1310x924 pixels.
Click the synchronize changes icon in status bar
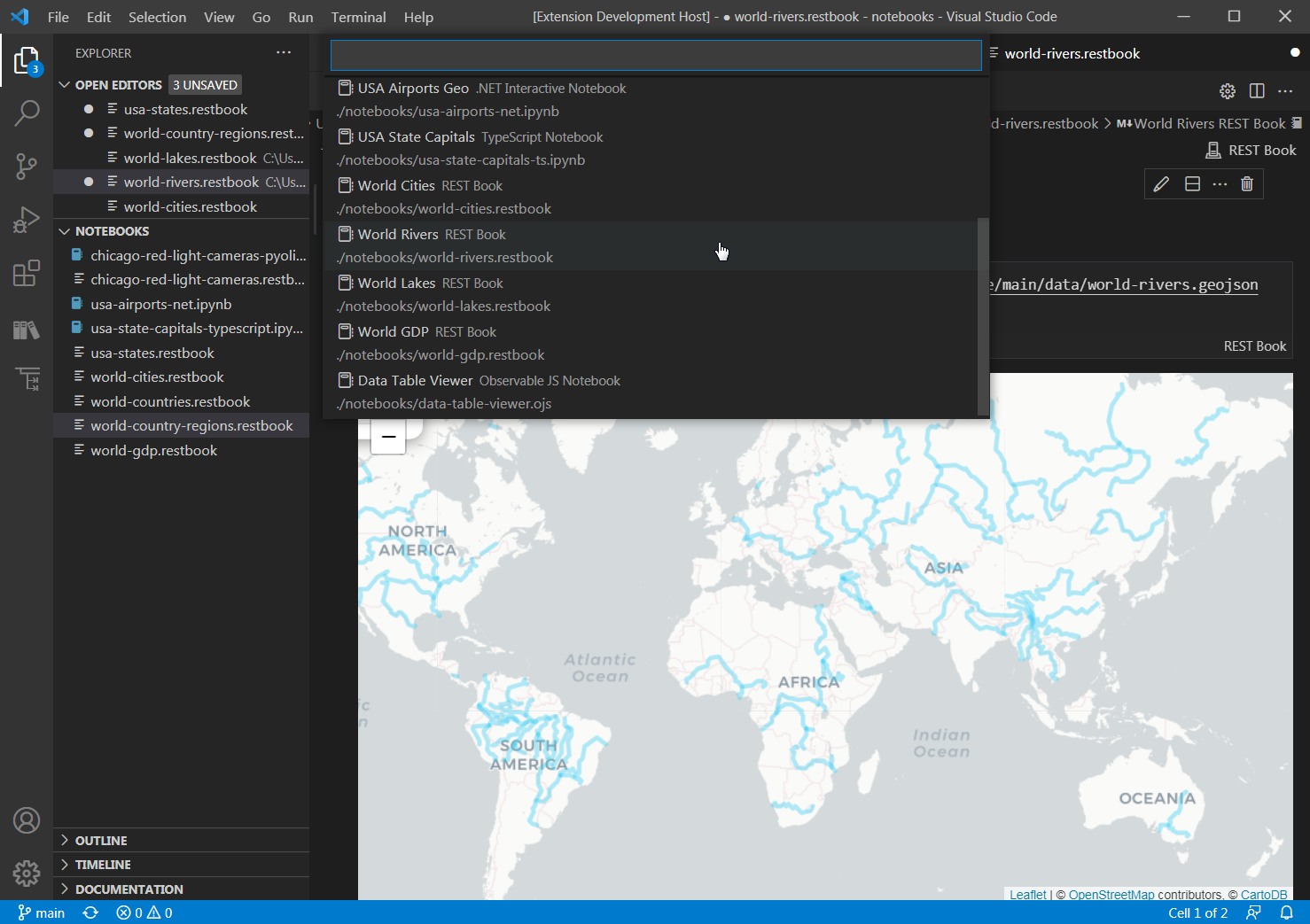[x=90, y=912]
